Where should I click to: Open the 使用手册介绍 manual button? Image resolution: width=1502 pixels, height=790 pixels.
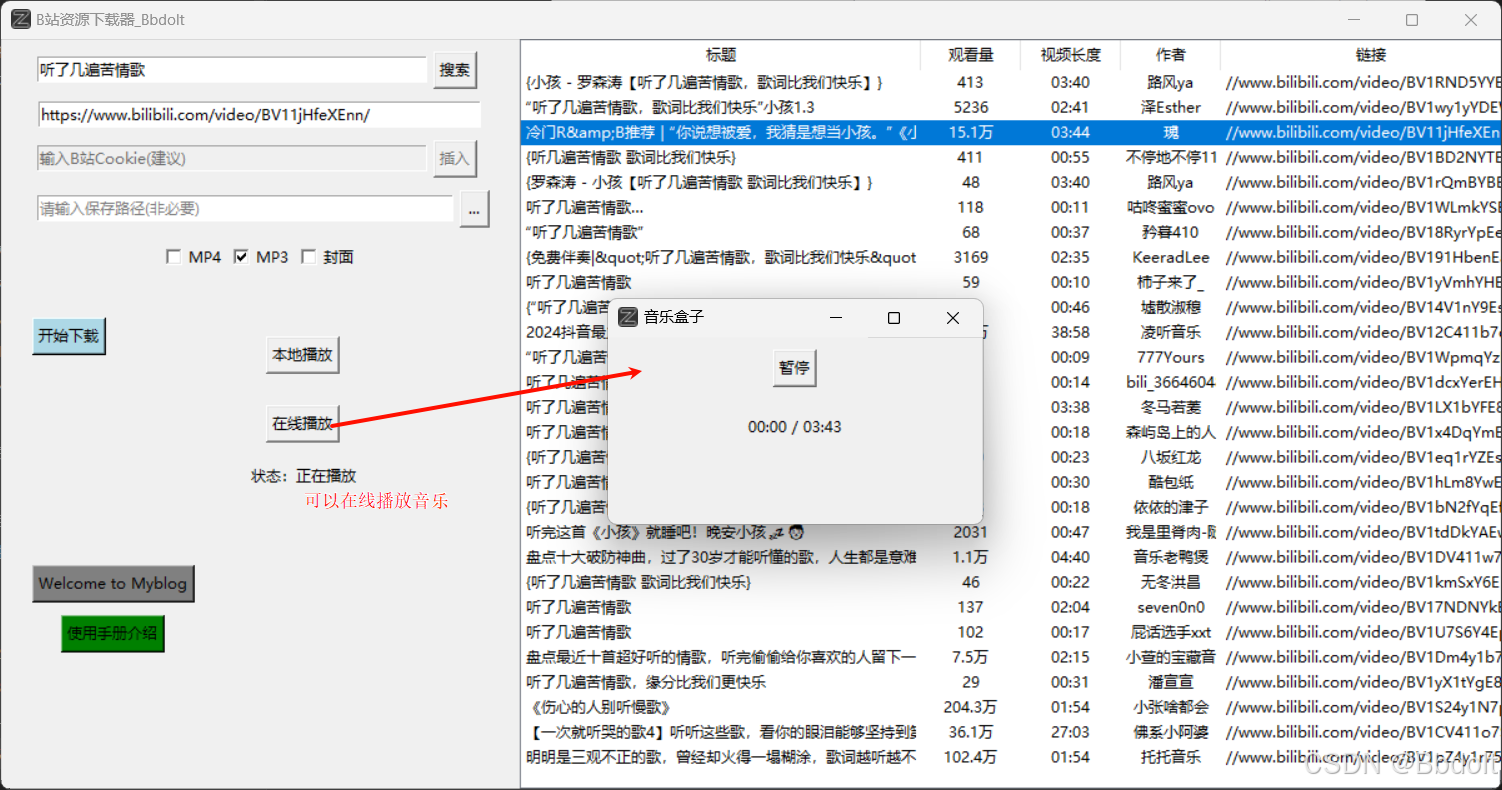(x=113, y=633)
